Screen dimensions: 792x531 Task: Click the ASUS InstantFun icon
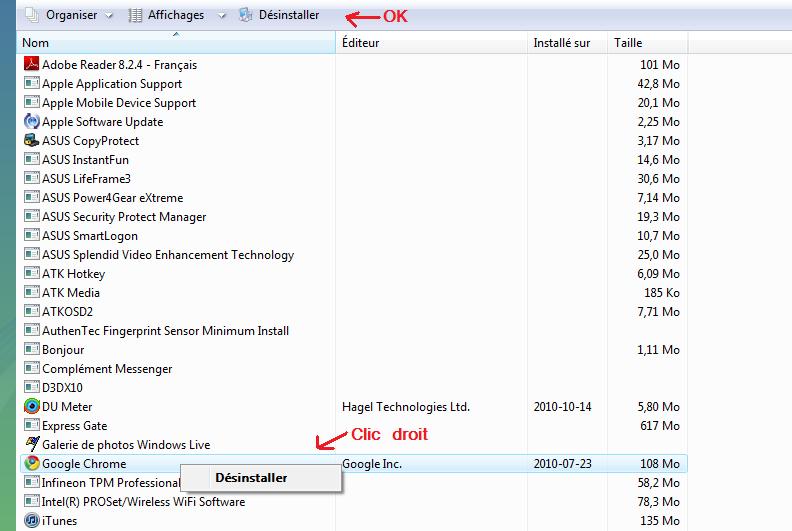31,159
